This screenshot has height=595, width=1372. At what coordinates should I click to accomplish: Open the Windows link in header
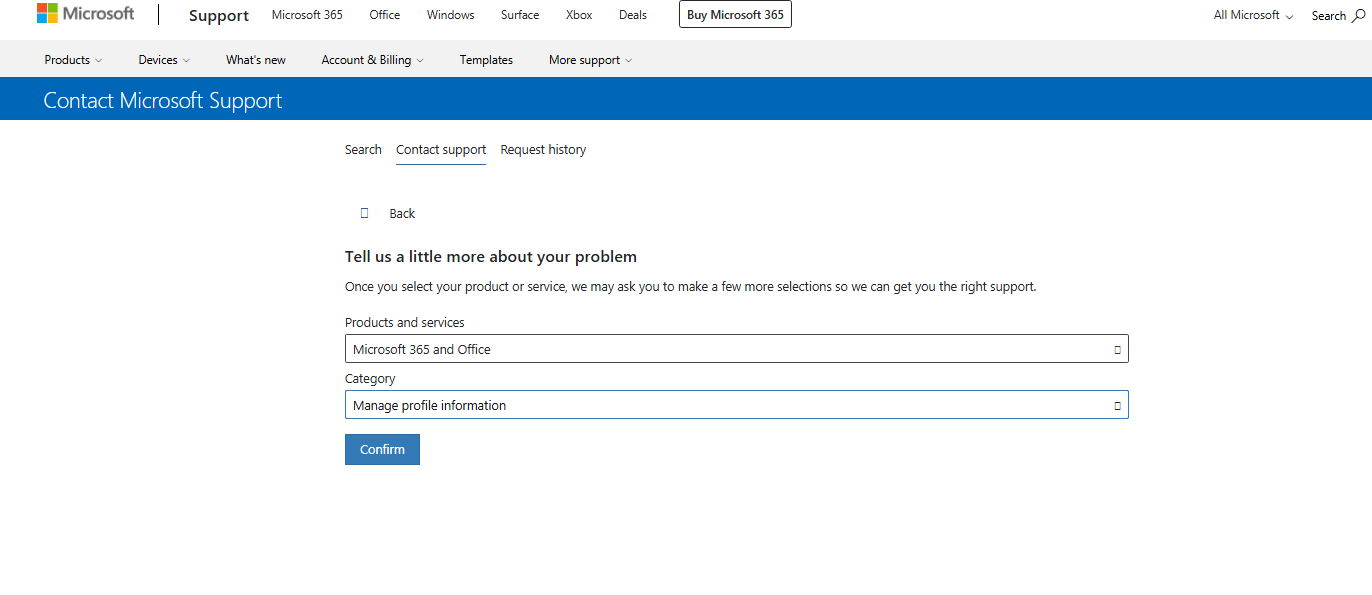[451, 15]
